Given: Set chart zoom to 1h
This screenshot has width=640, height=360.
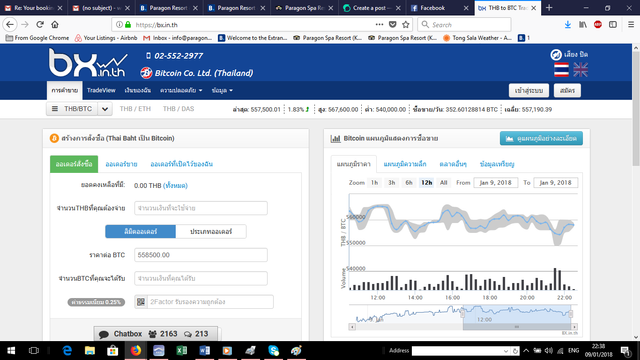Looking at the screenshot, I should (x=374, y=182).
